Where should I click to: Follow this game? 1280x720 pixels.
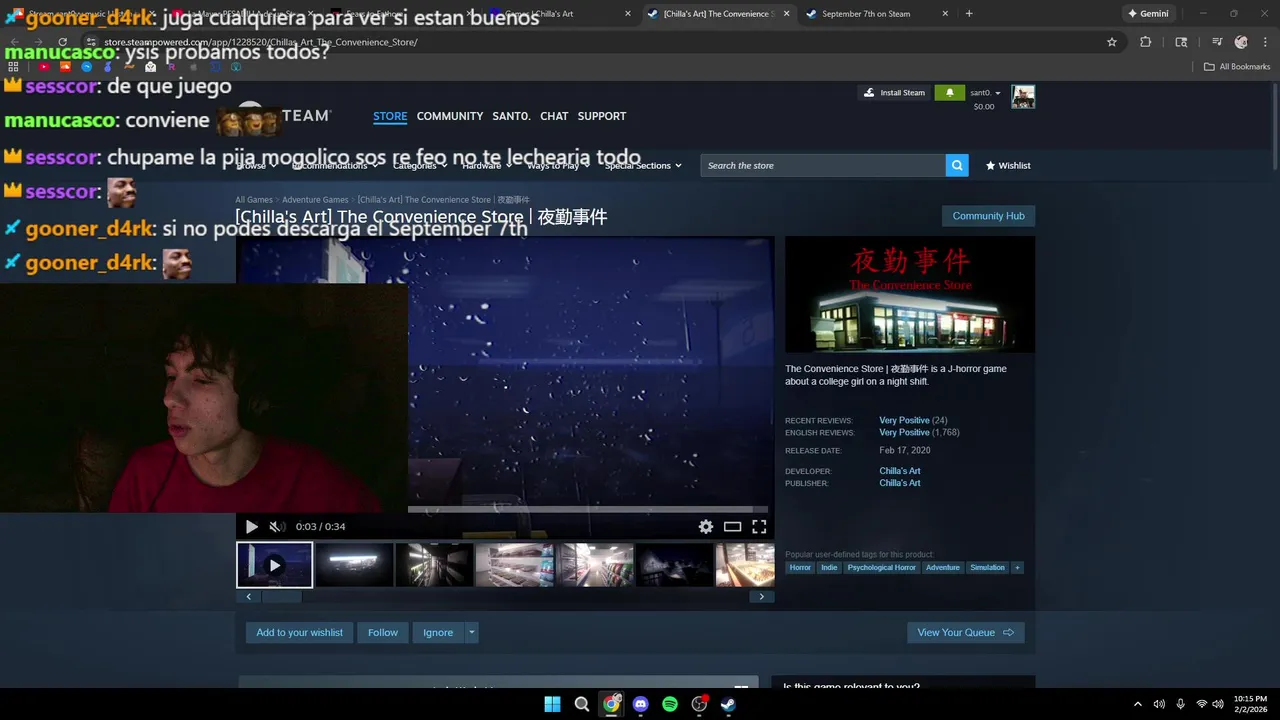[383, 632]
